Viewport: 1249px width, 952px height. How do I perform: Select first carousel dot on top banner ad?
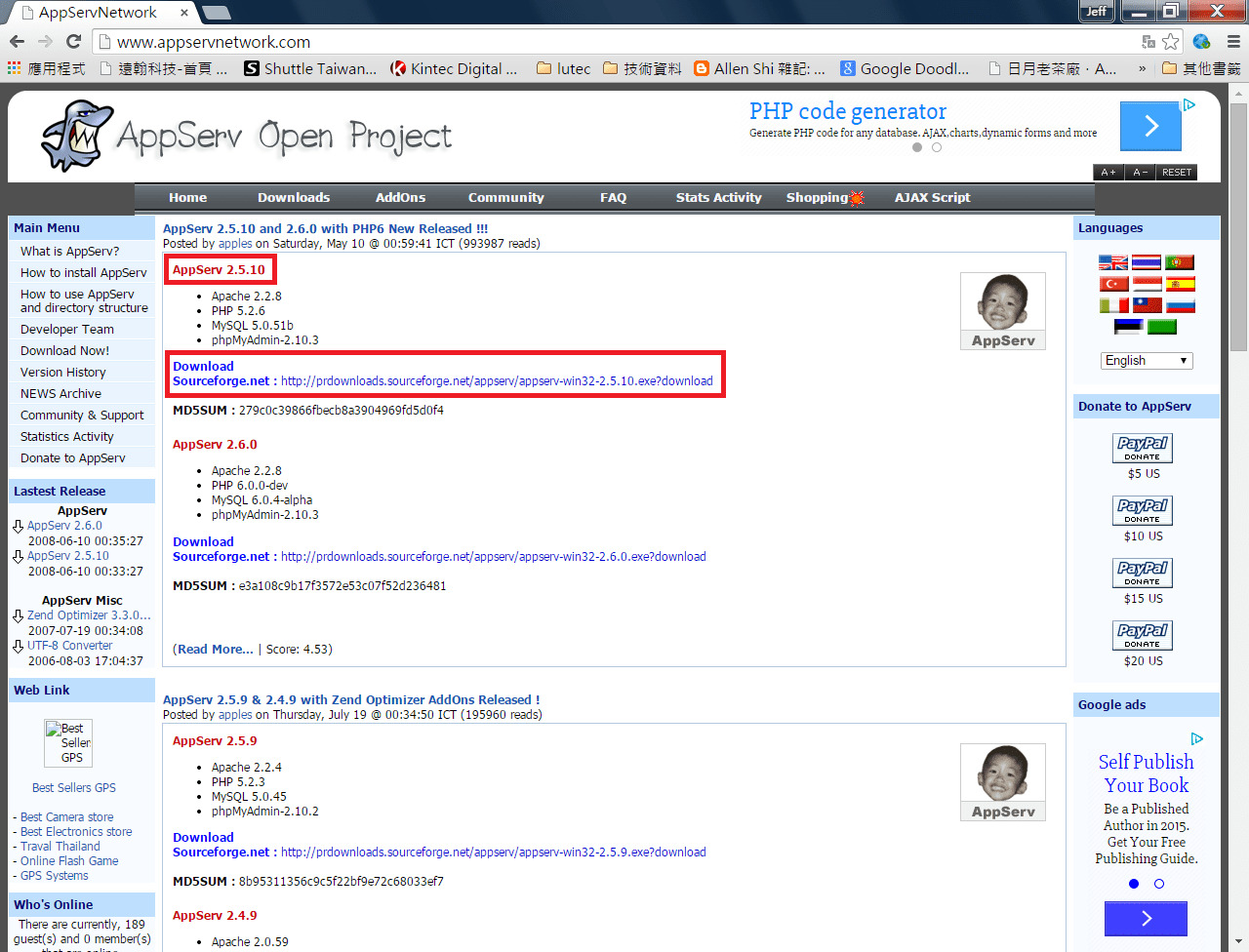coord(917,147)
